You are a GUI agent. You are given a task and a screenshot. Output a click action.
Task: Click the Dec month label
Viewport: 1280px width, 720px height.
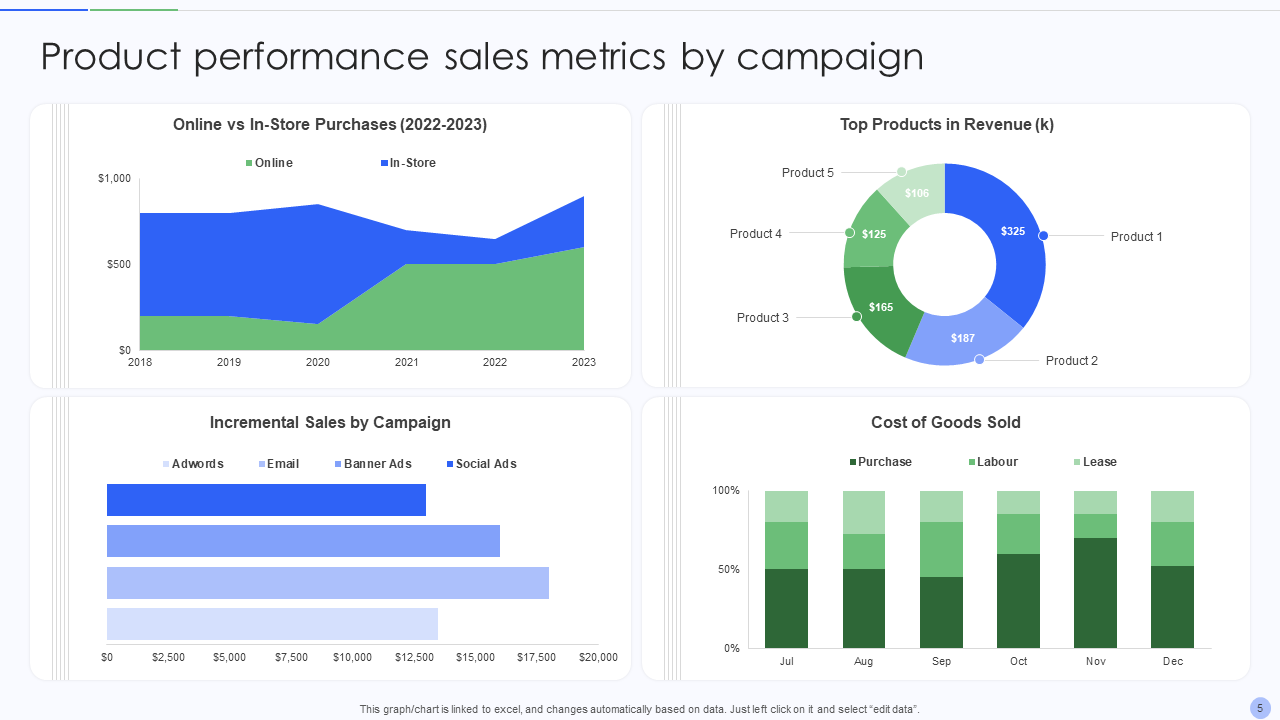pyautogui.click(x=1173, y=662)
